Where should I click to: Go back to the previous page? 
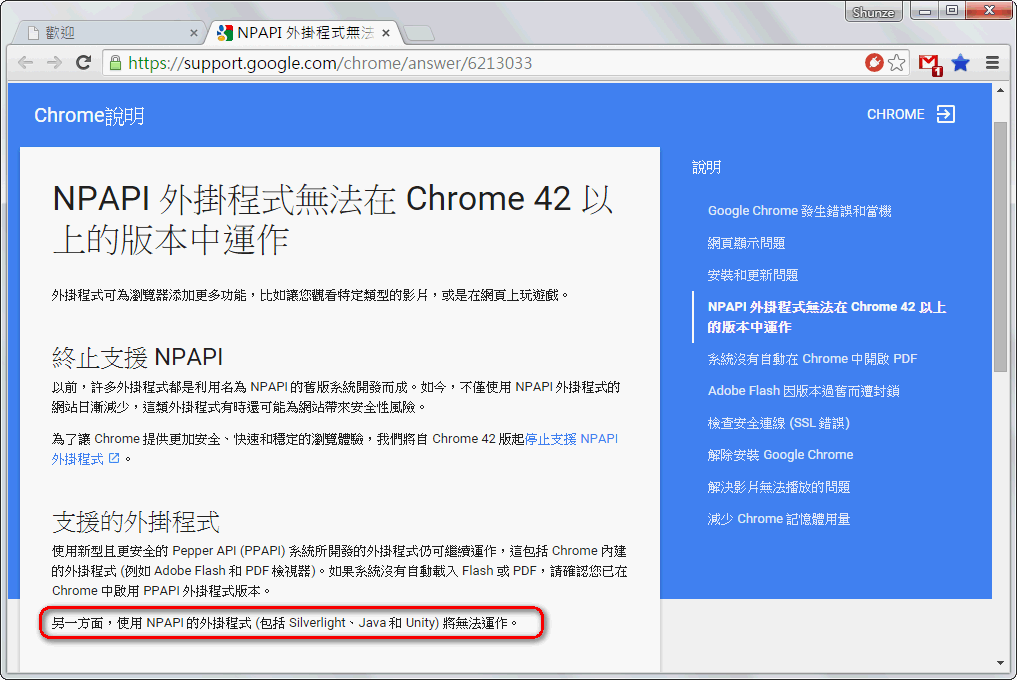26,63
